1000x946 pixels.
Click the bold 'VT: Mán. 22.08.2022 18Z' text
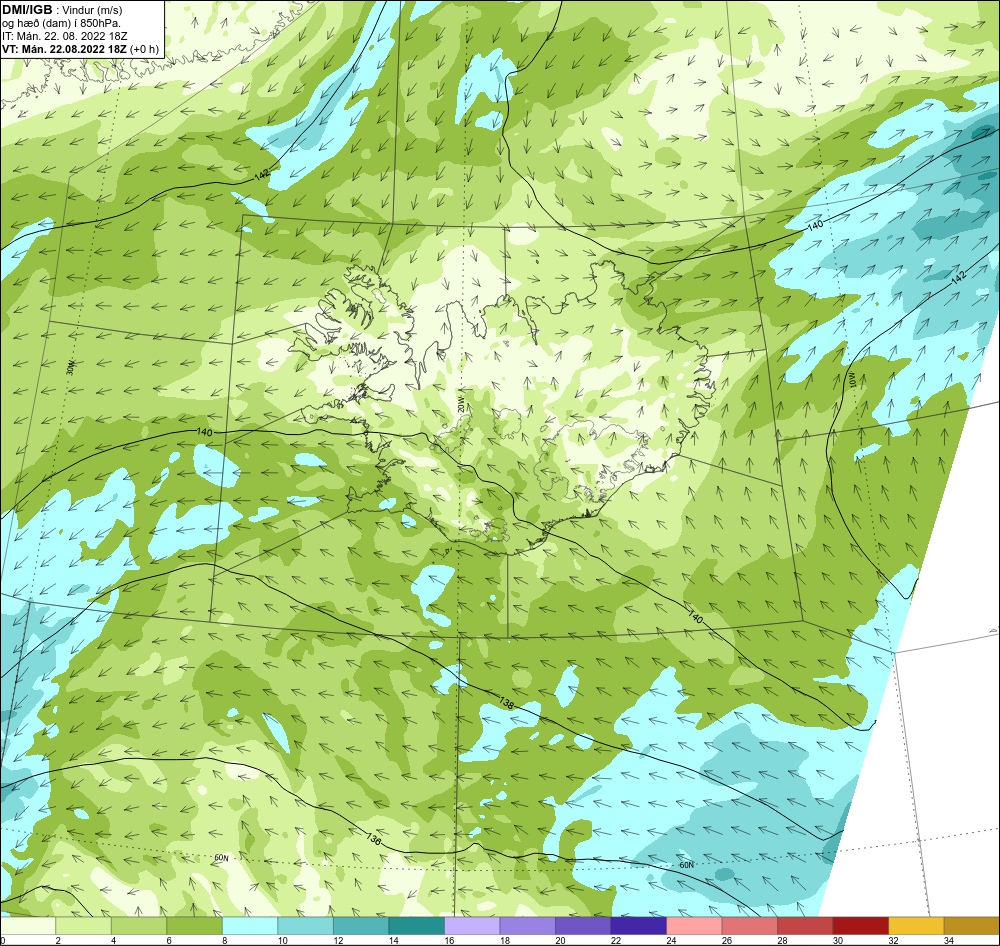coord(64,49)
